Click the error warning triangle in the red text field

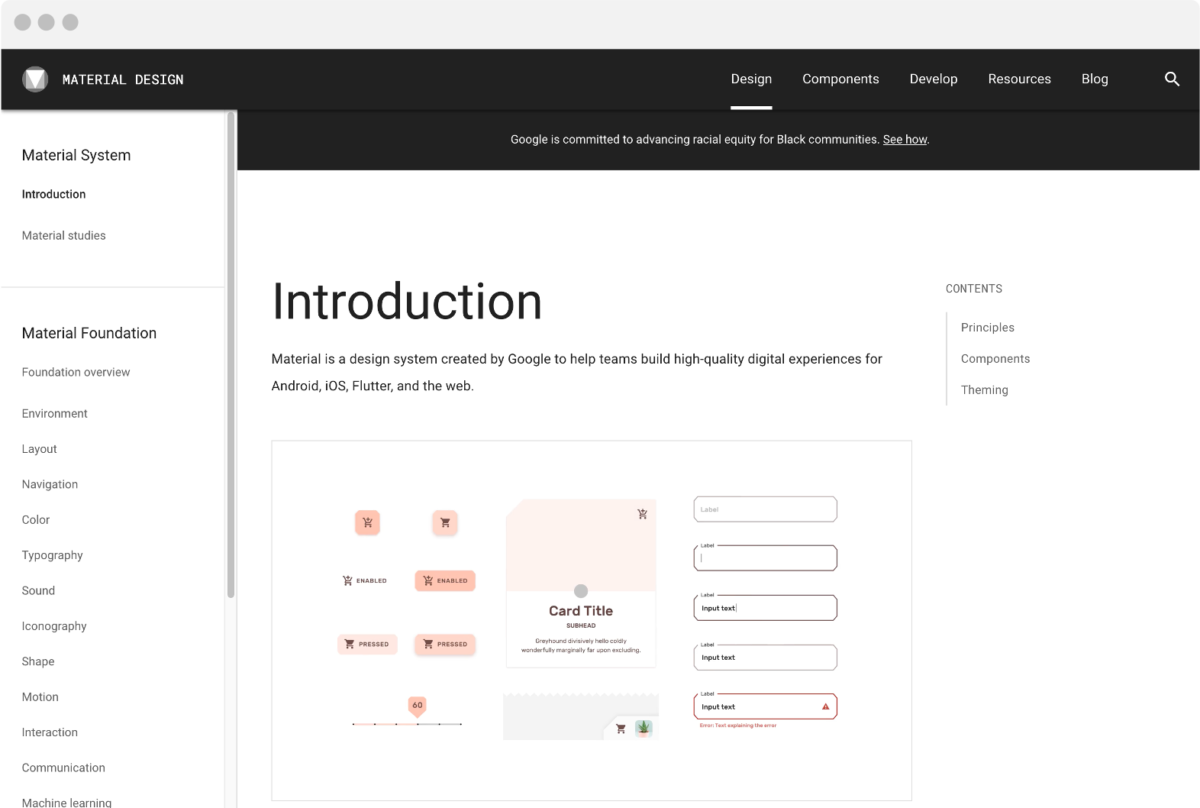[x=824, y=705]
